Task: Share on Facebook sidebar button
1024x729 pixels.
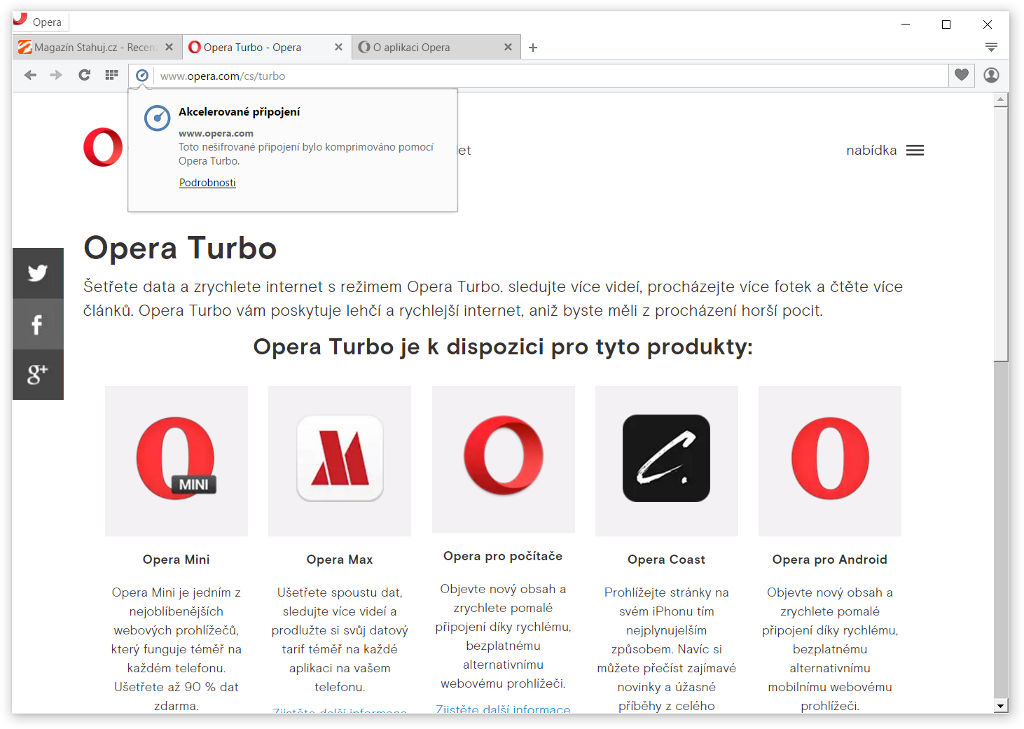Action: pos(38,324)
